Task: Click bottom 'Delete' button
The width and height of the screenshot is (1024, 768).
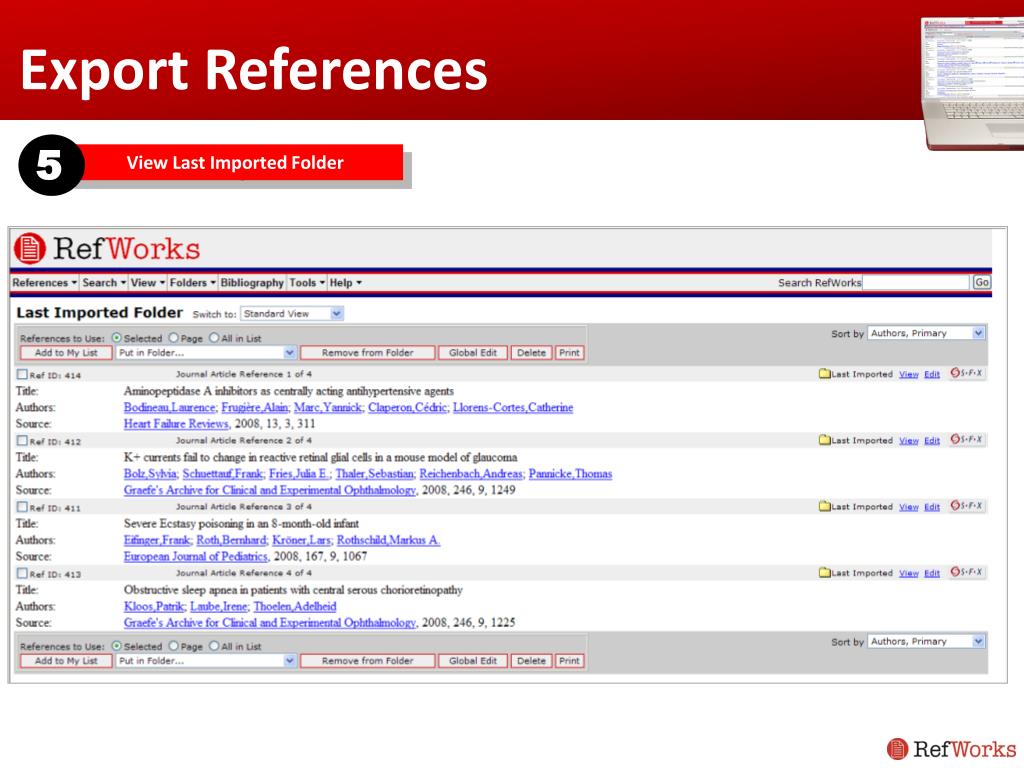Action: (531, 661)
